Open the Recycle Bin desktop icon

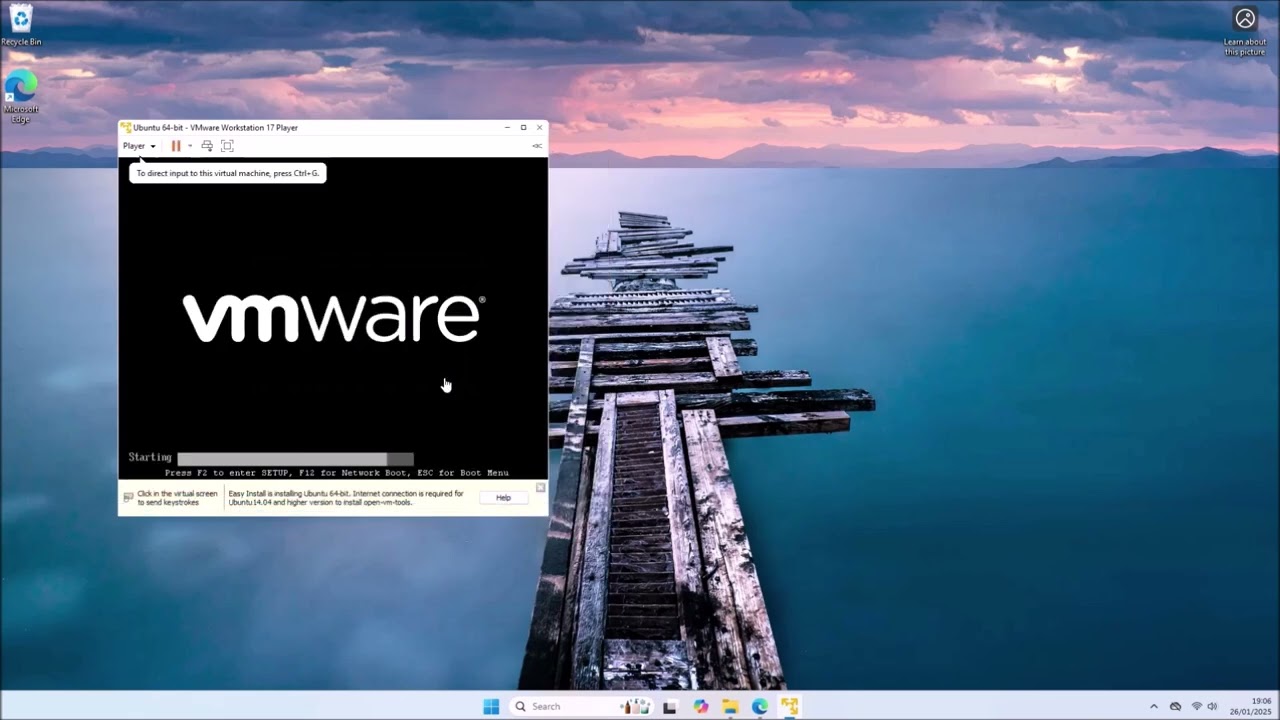tap(21, 25)
